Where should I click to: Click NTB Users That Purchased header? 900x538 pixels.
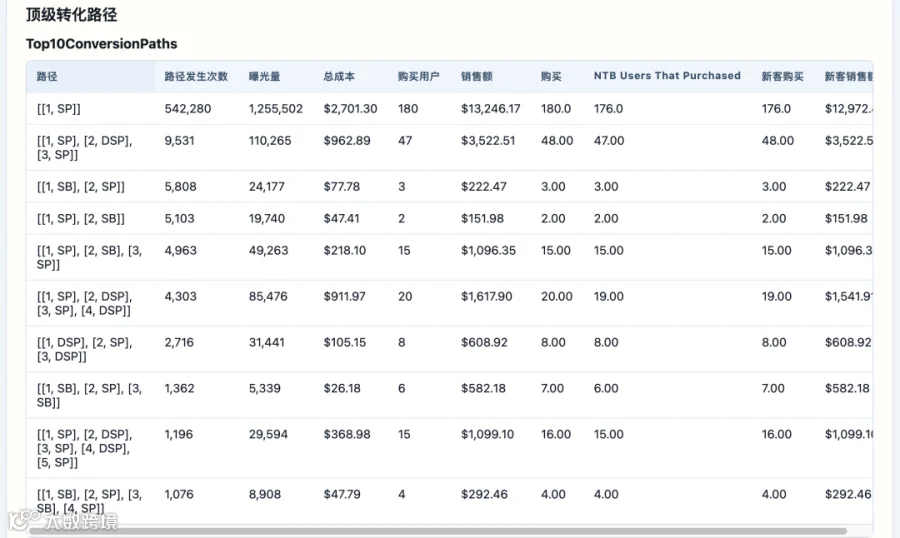[x=667, y=76]
